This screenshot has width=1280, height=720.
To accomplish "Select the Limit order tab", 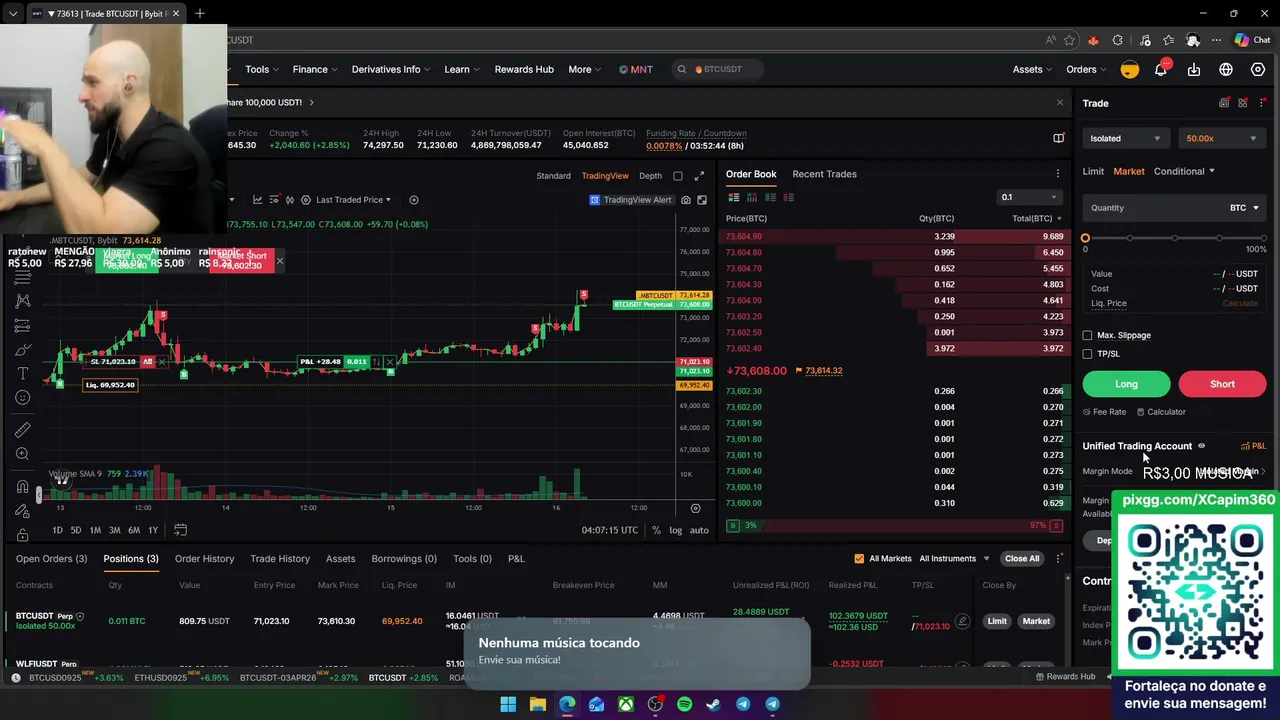I will point(1093,171).
